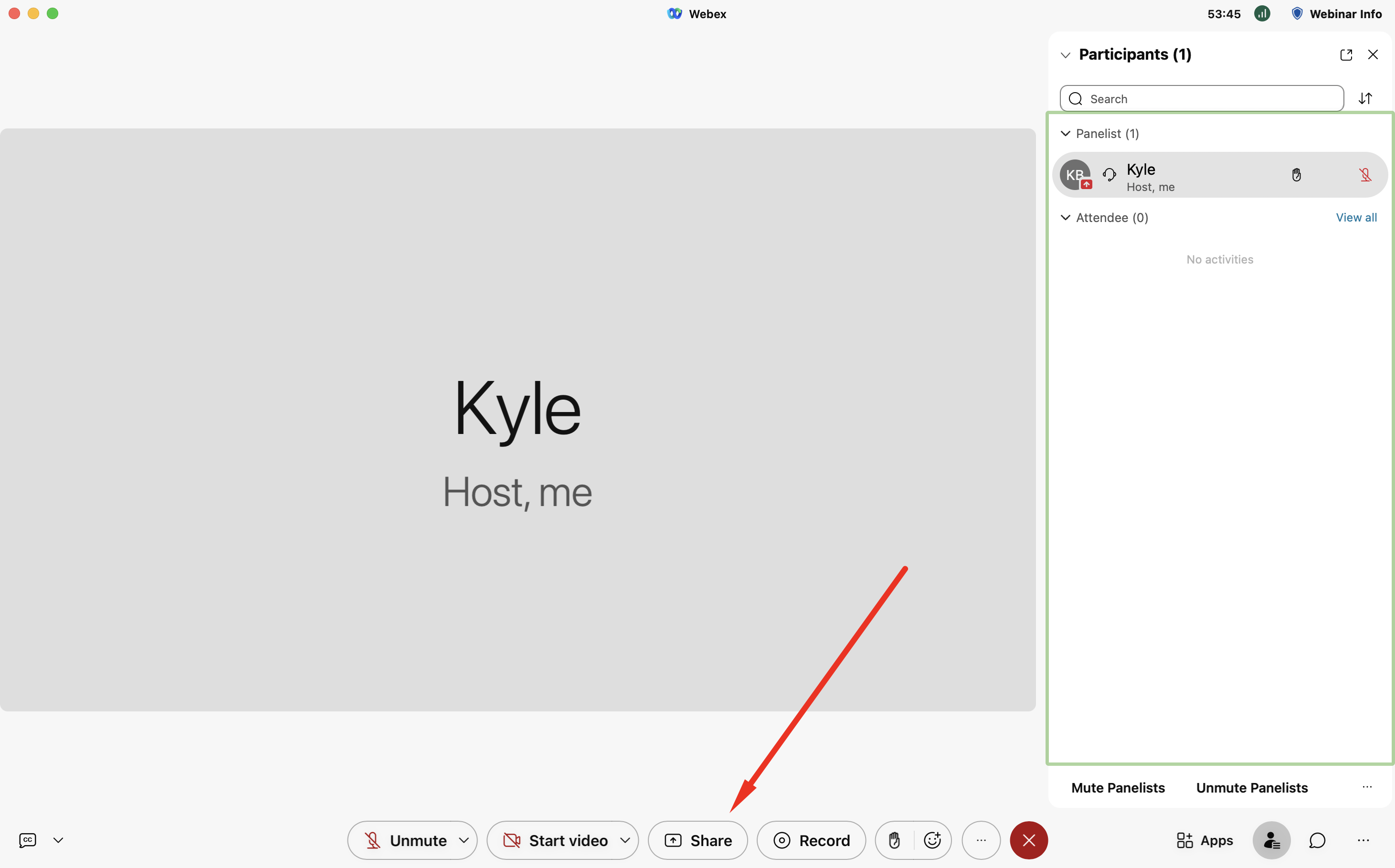Toggle the Participants panel icon
The image size is (1395, 868).
(x=1271, y=840)
